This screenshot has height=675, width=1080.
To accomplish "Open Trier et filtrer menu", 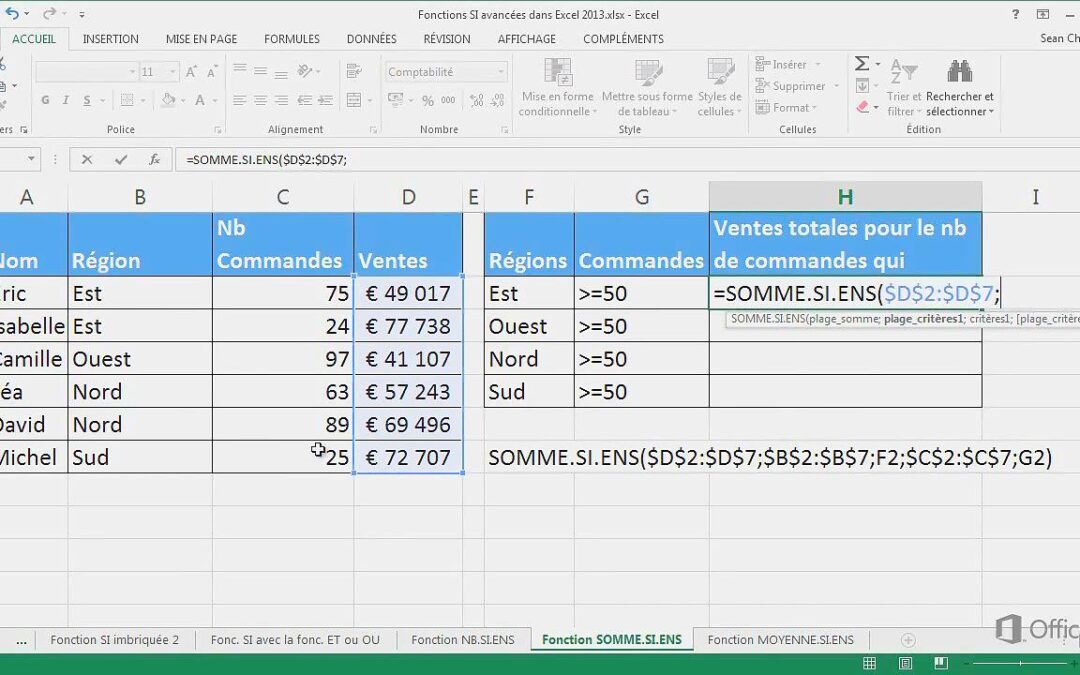I will (x=904, y=88).
